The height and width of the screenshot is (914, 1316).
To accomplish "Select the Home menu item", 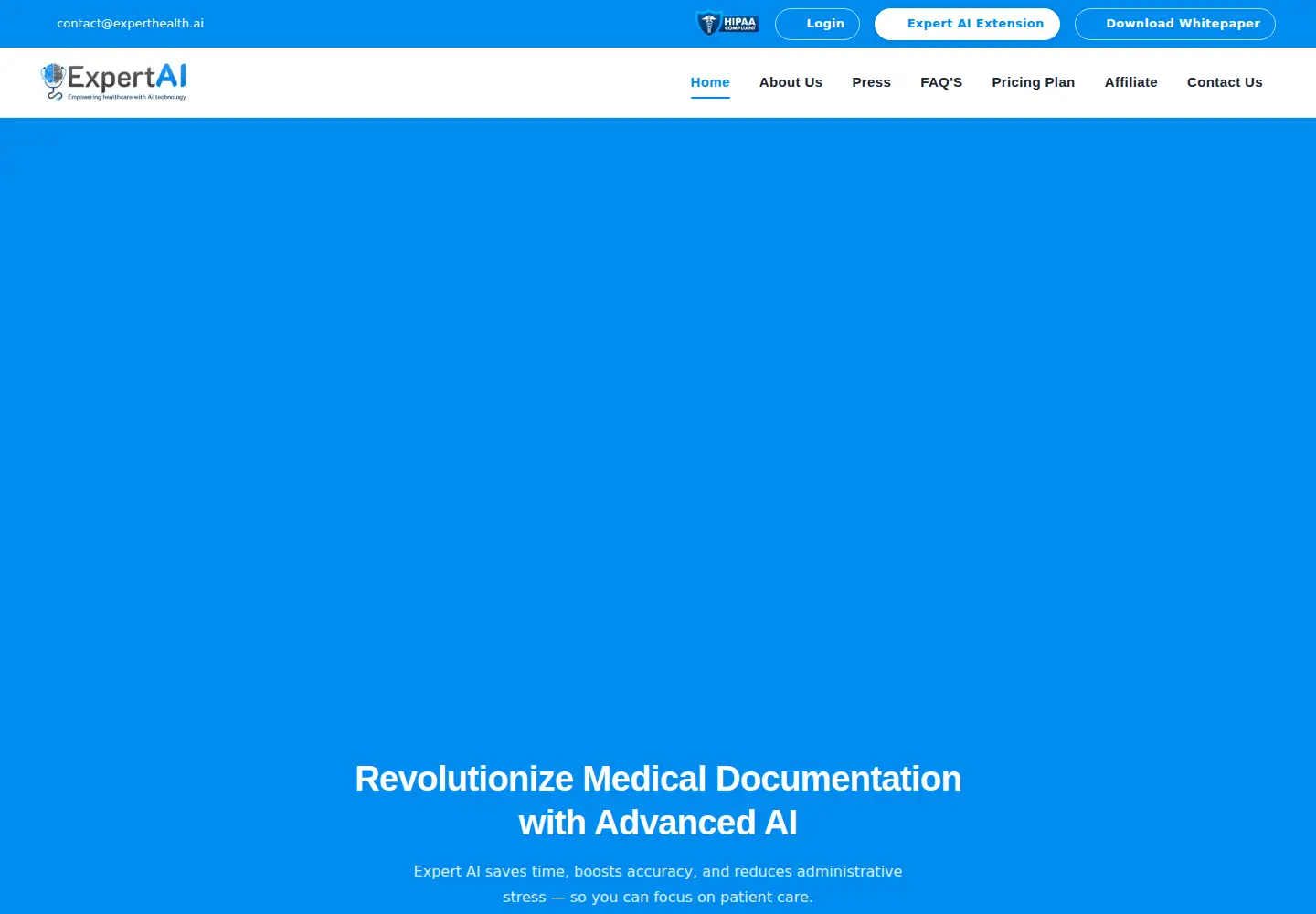I will point(710,82).
